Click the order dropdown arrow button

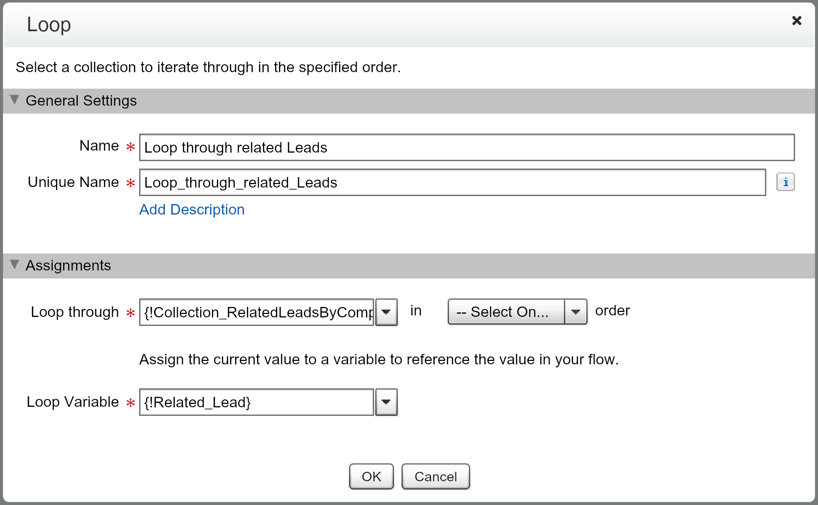click(x=576, y=312)
